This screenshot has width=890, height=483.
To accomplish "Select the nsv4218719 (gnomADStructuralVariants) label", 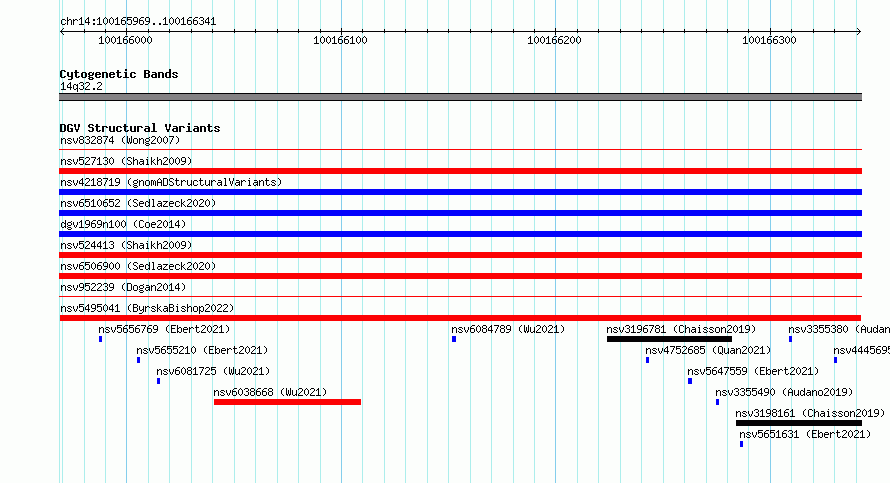I will 171,182.
